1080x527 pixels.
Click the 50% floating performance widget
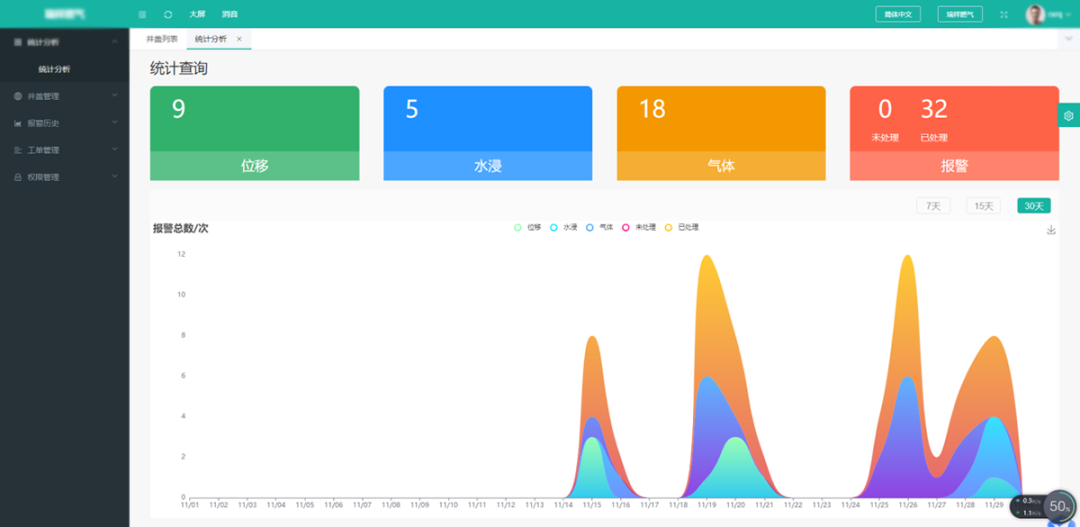tap(1058, 506)
